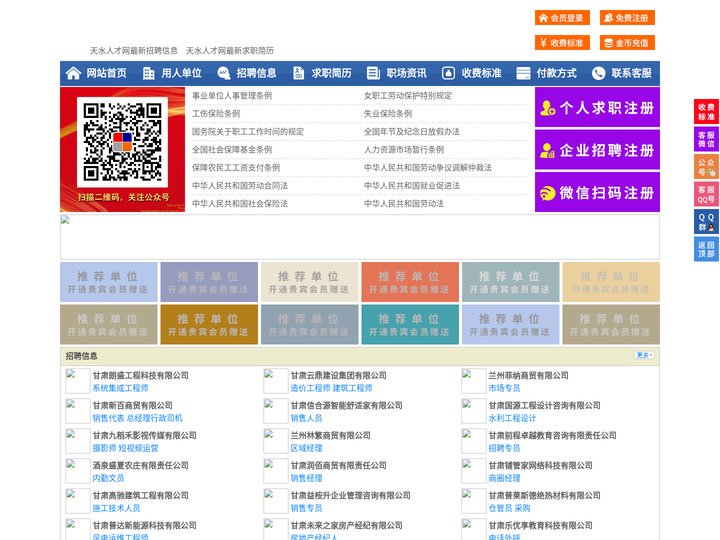720x540 pixels.
Task: Click the red 收费标准 side widget
Action: tap(706, 112)
